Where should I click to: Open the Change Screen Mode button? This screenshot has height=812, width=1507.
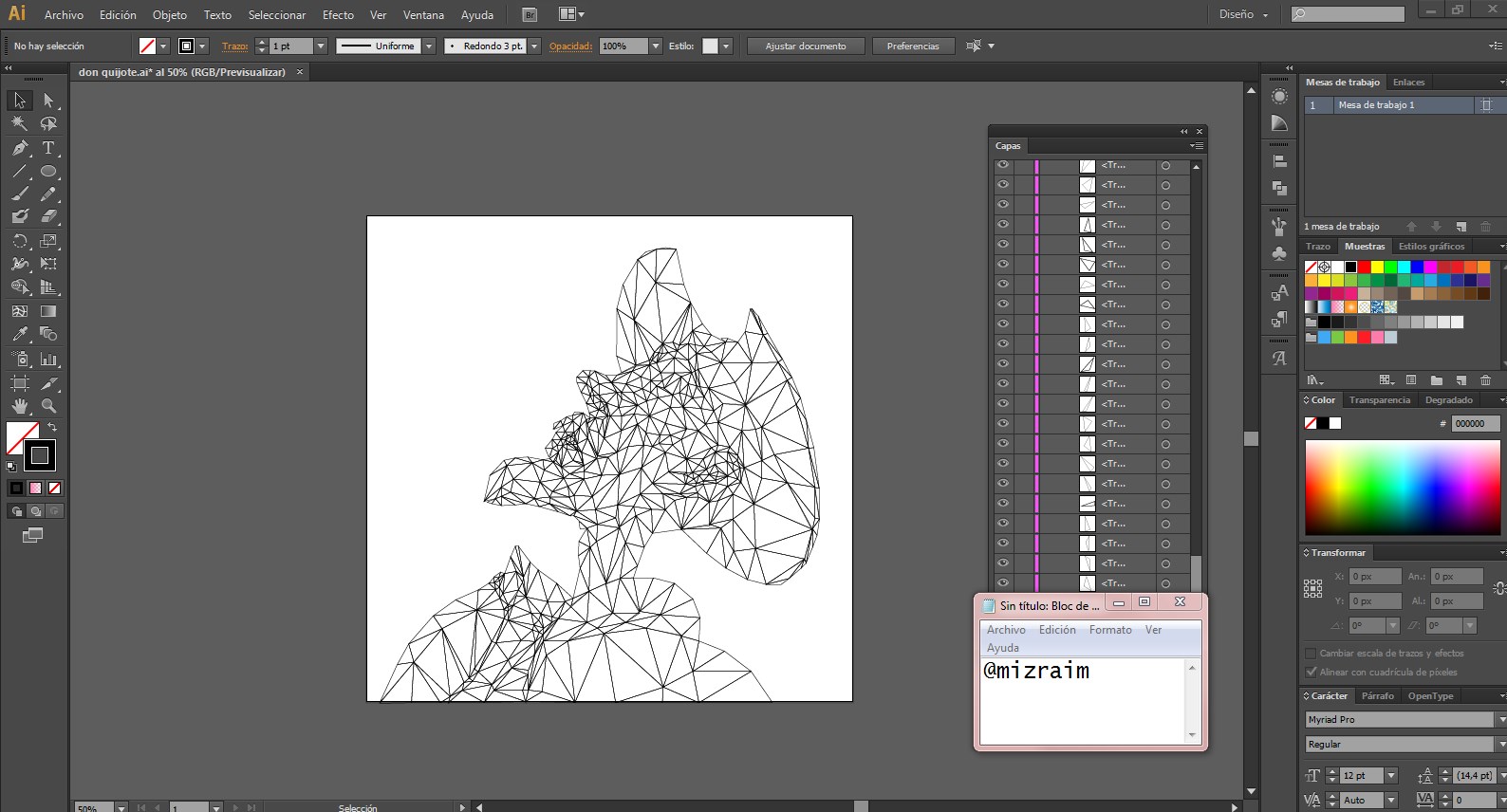coord(32,535)
